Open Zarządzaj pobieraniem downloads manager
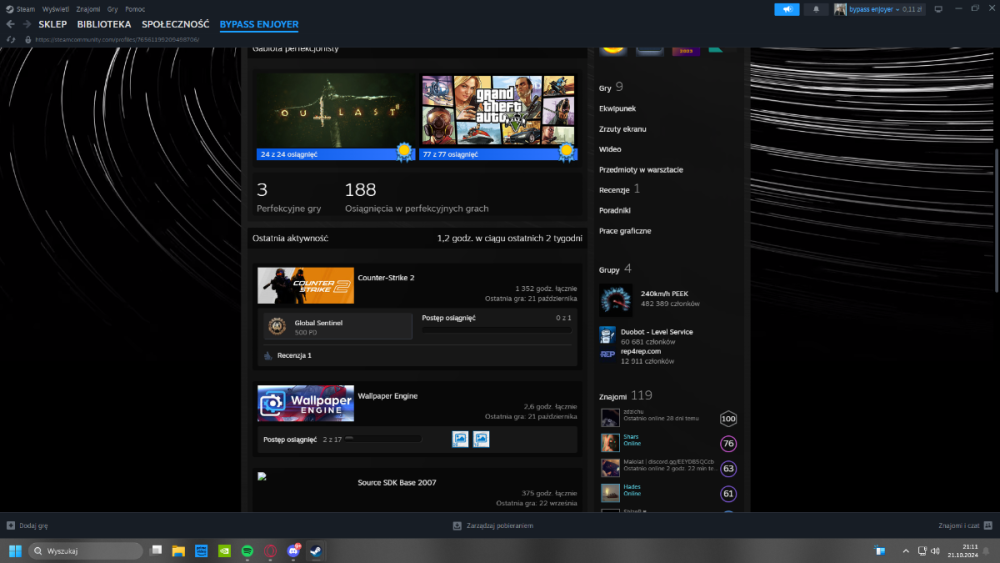Image resolution: width=1000 pixels, height=563 pixels. coord(493,526)
